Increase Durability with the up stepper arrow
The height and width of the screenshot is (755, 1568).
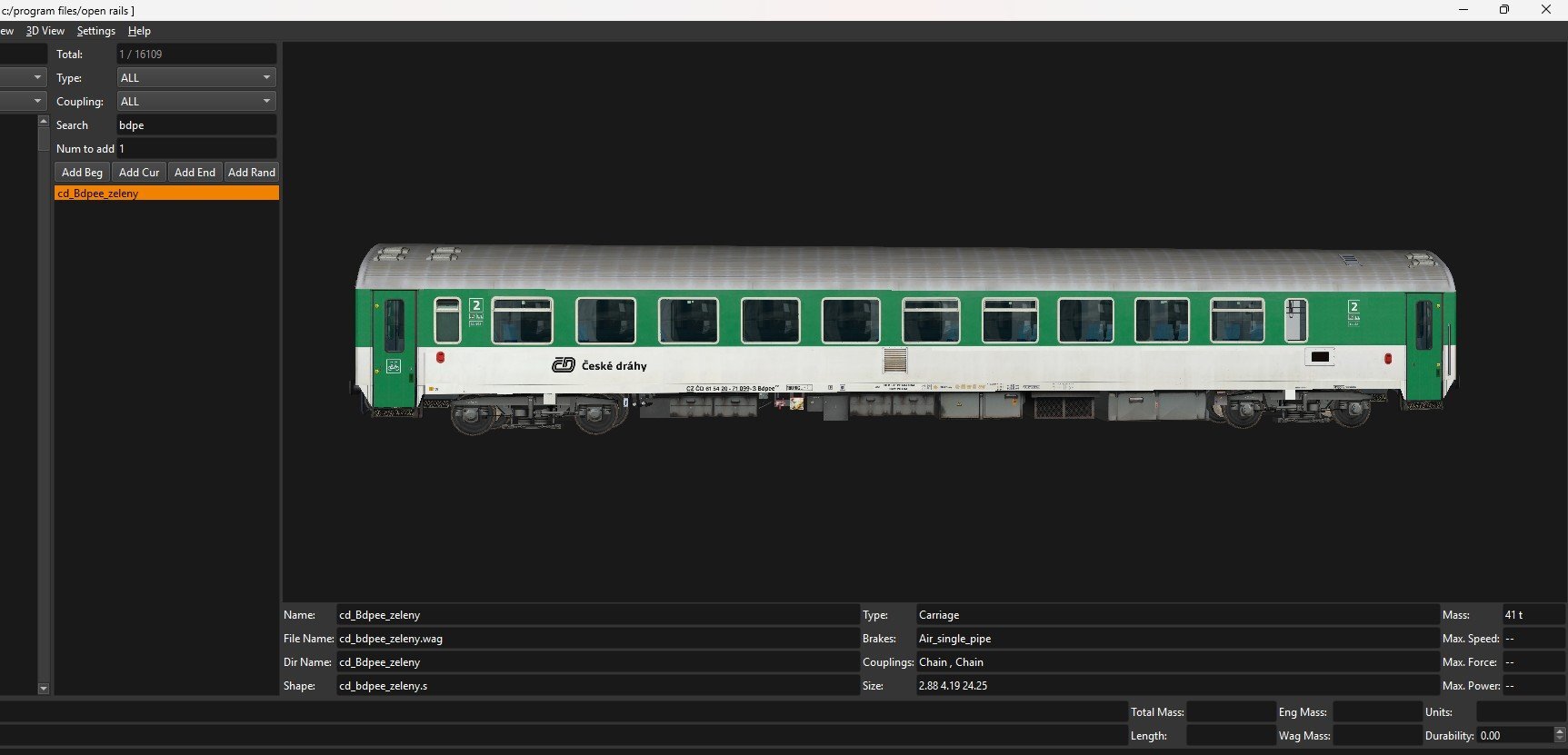coord(1560,731)
